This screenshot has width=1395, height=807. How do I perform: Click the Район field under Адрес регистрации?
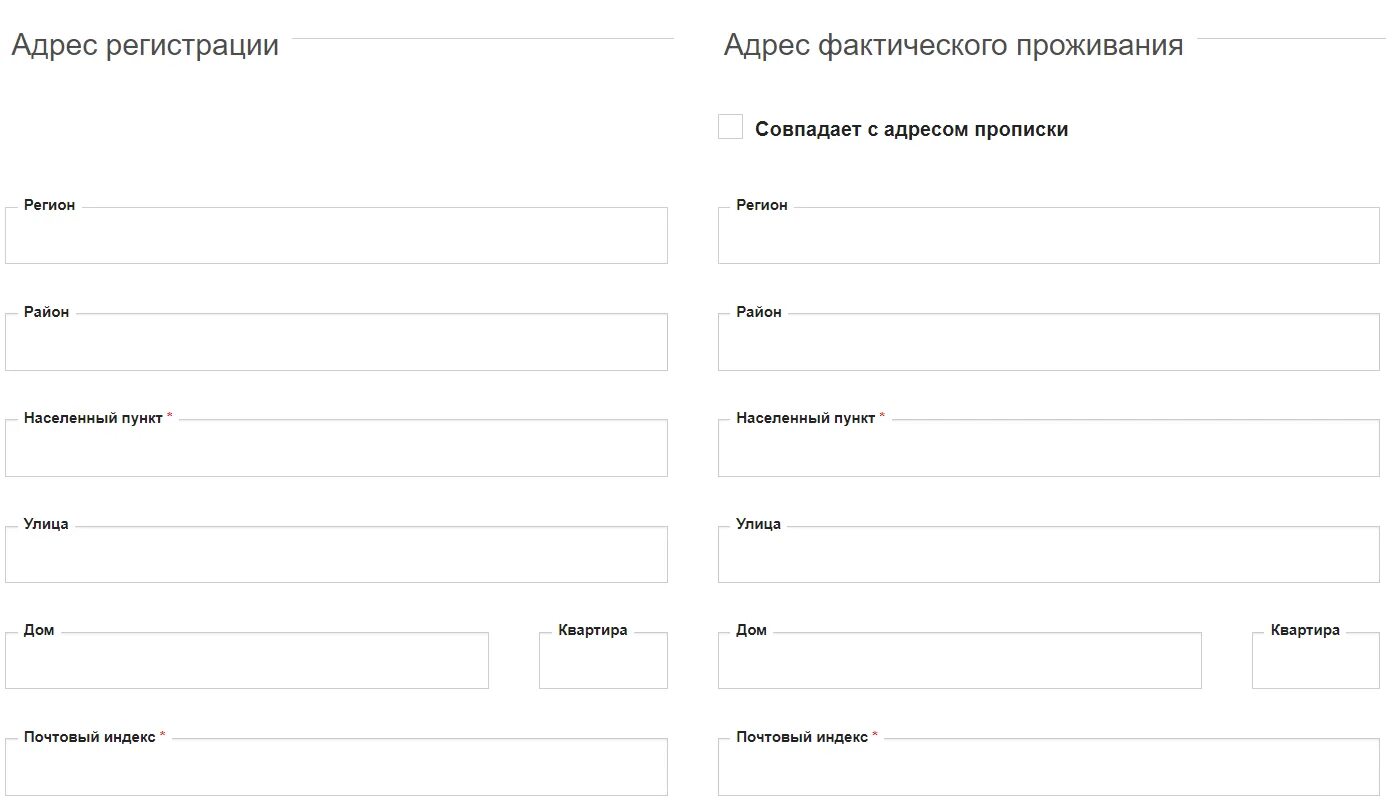coord(336,342)
